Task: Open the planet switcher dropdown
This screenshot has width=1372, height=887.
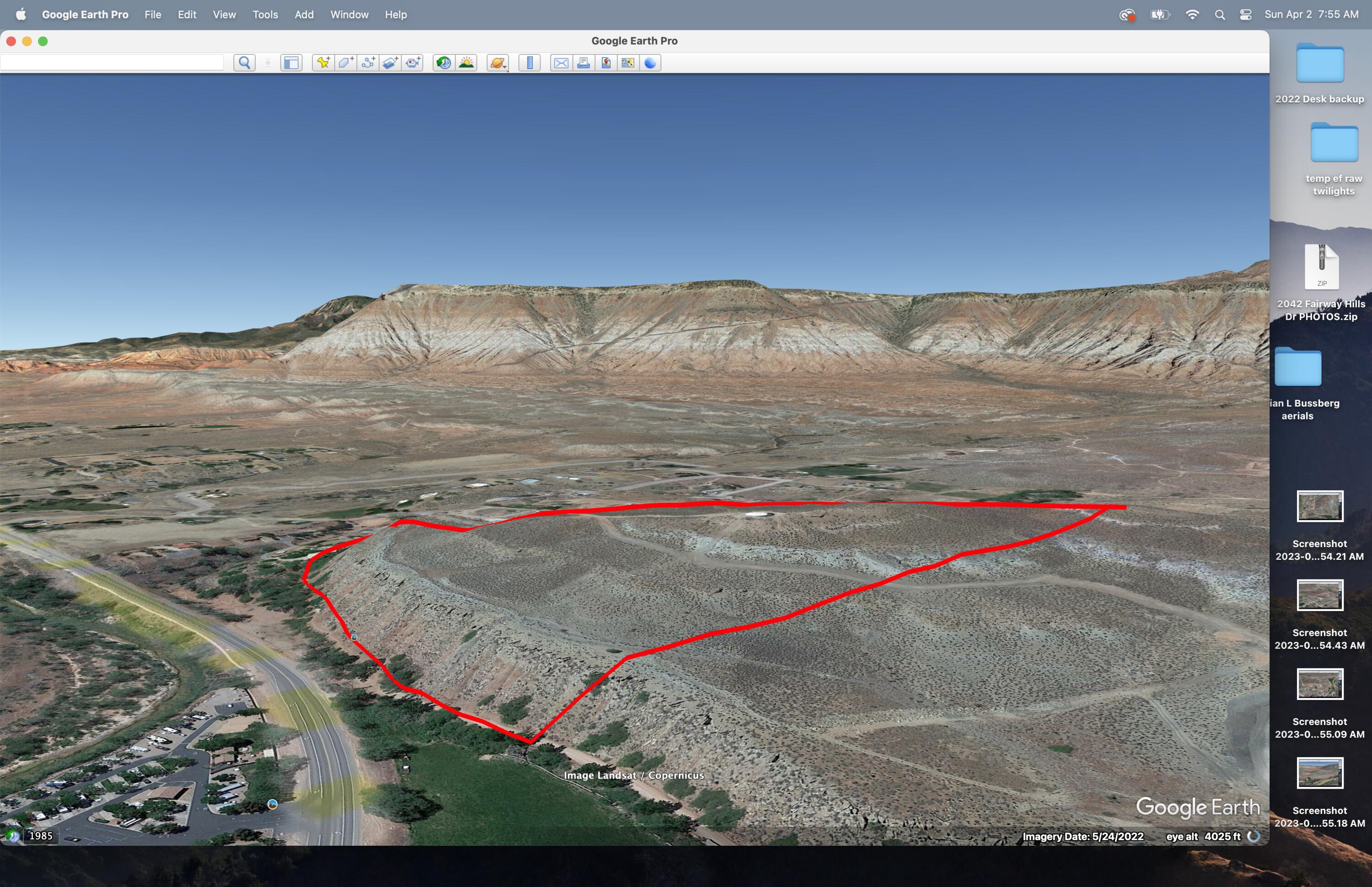Action: 498,63
